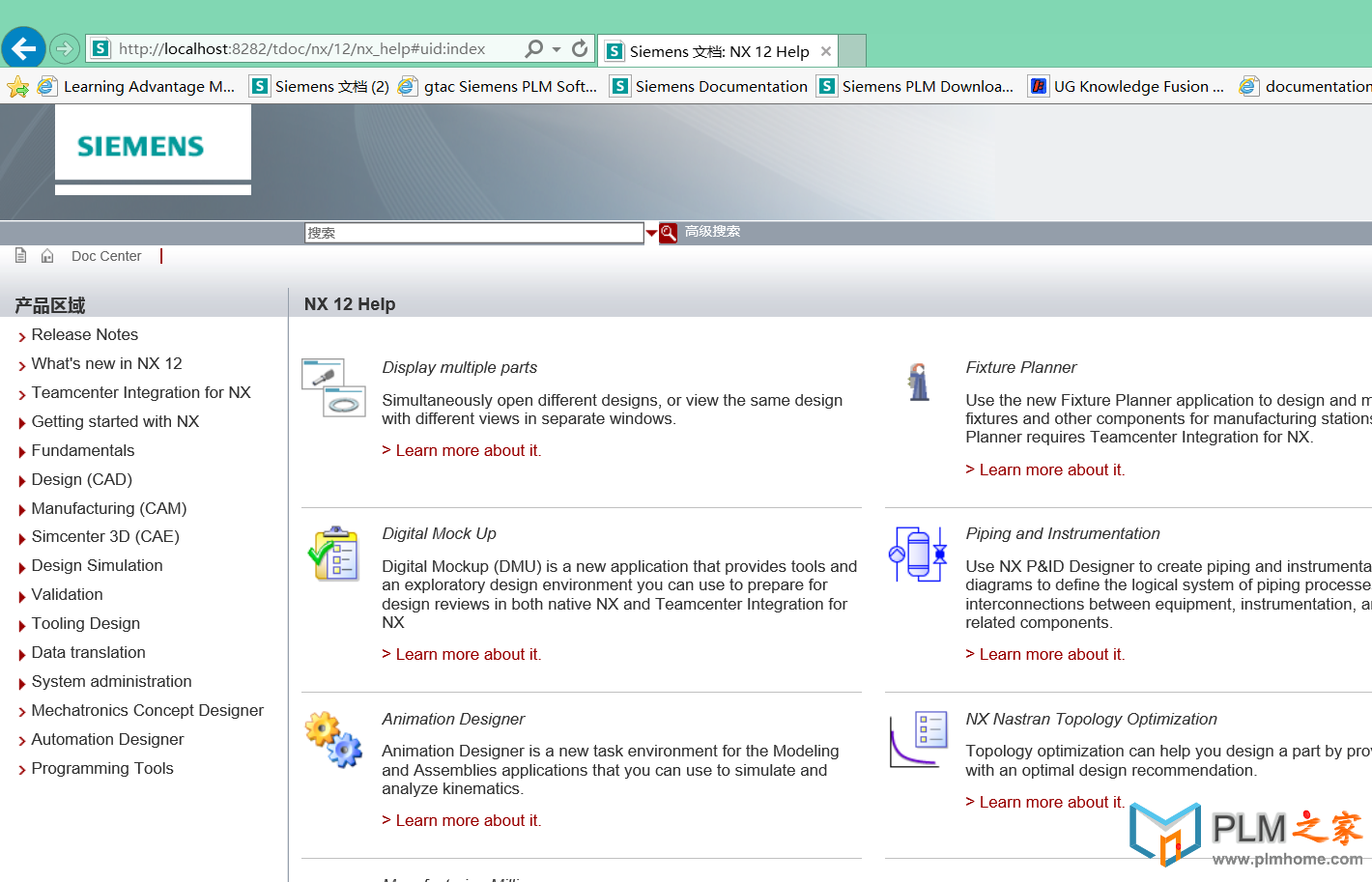Image resolution: width=1372 pixels, height=882 pixels.
Task: Expand the Tooling Design arrow
Action: pos(22,625)
